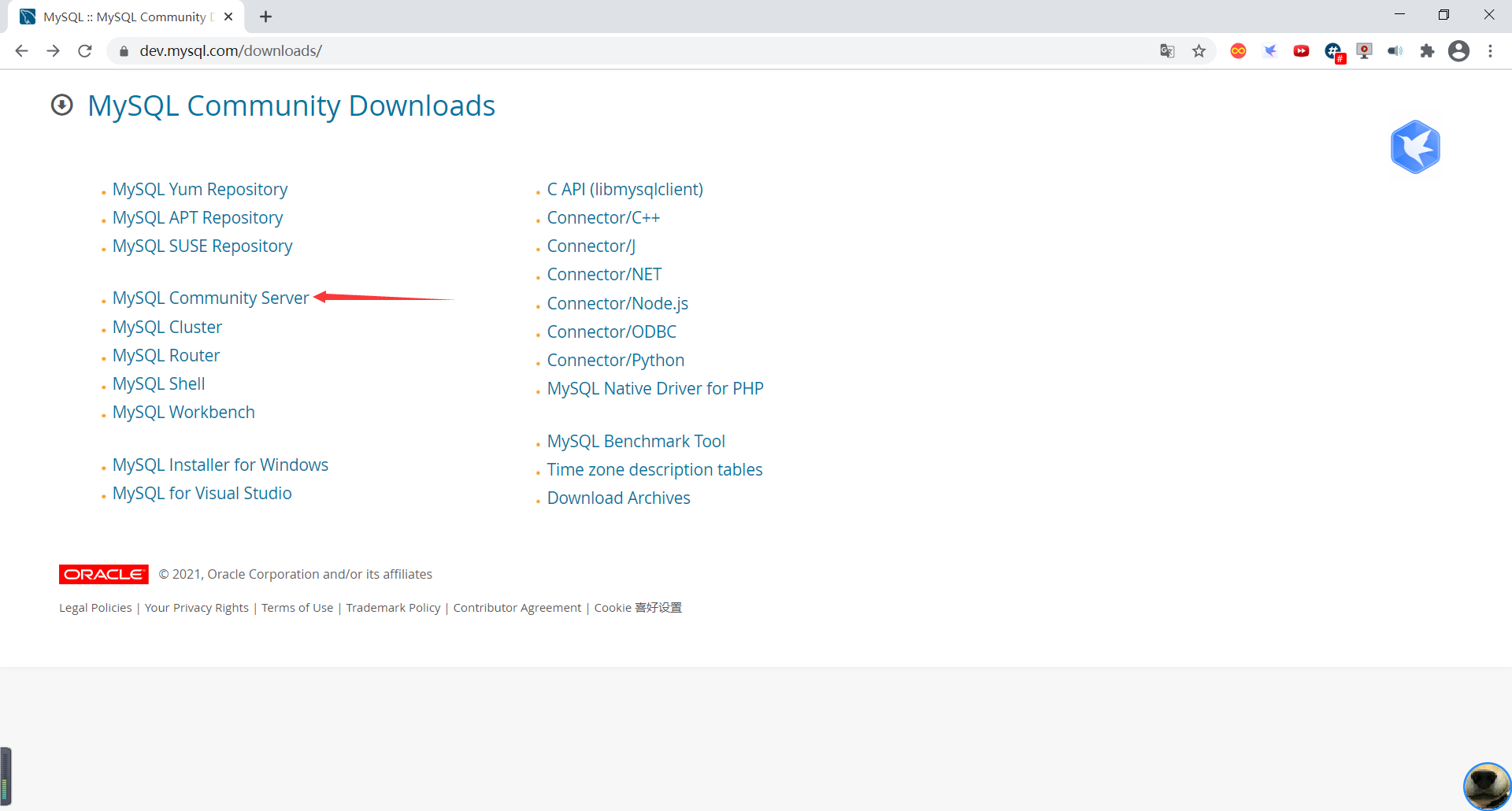Image resolution: width=1512 pixels, height=811 pixels.
Task: Open the blue bird extension in toolbar
Action: point(1269,51)
